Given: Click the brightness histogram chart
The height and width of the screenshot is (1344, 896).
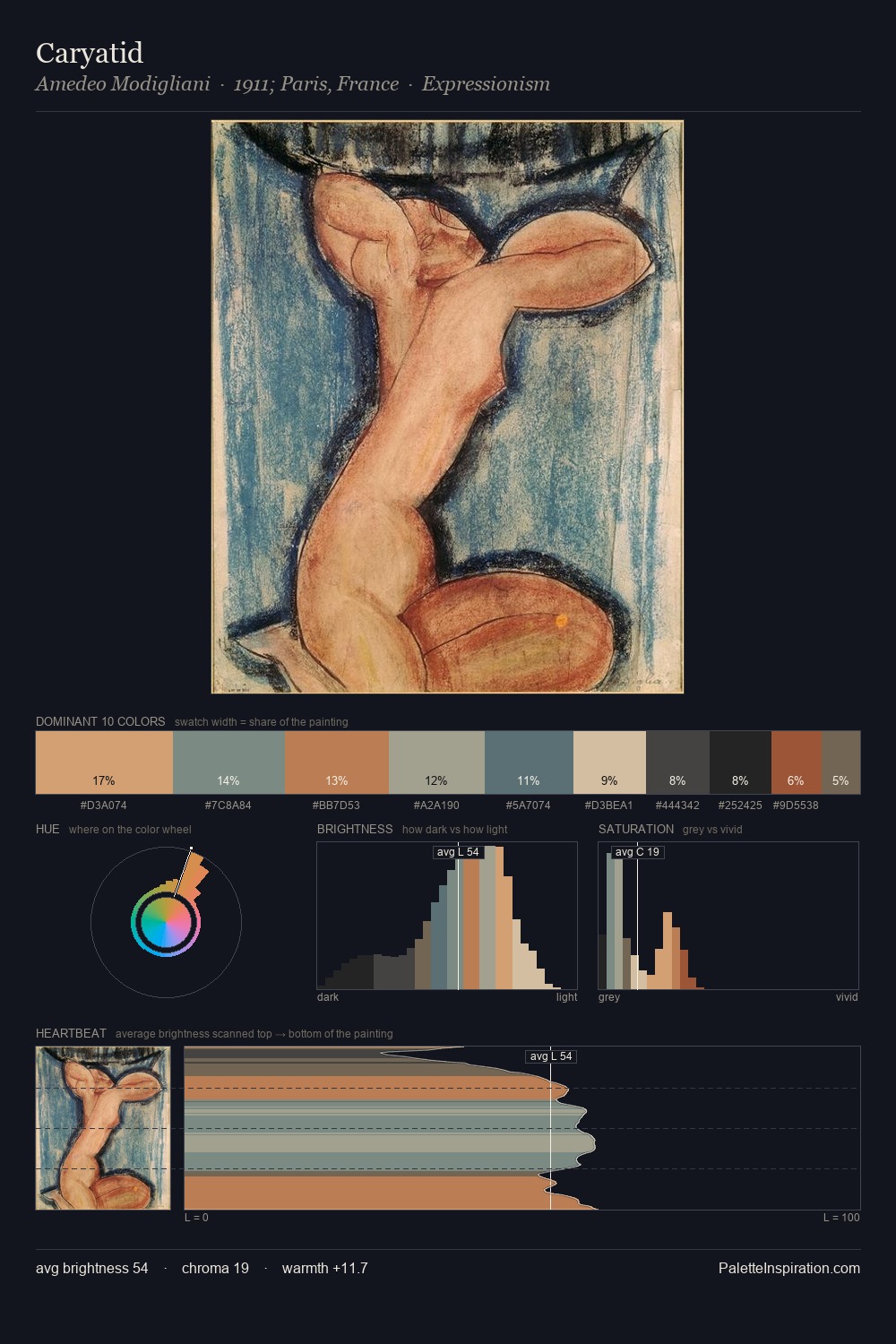Looking at the screenshot, I should tap(447, 916).
